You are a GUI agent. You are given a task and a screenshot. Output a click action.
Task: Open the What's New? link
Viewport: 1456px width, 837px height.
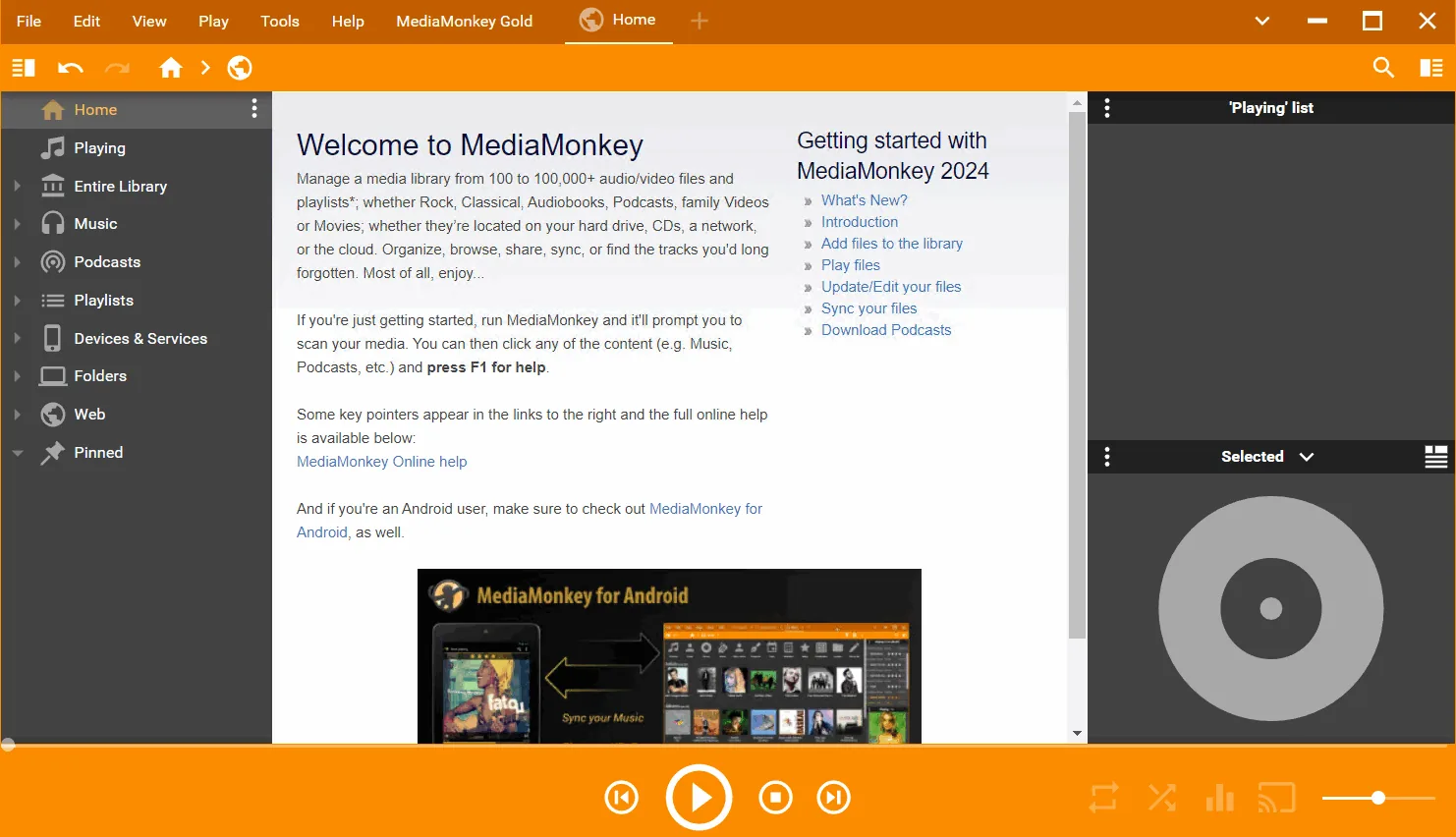[x=865, y=200]
